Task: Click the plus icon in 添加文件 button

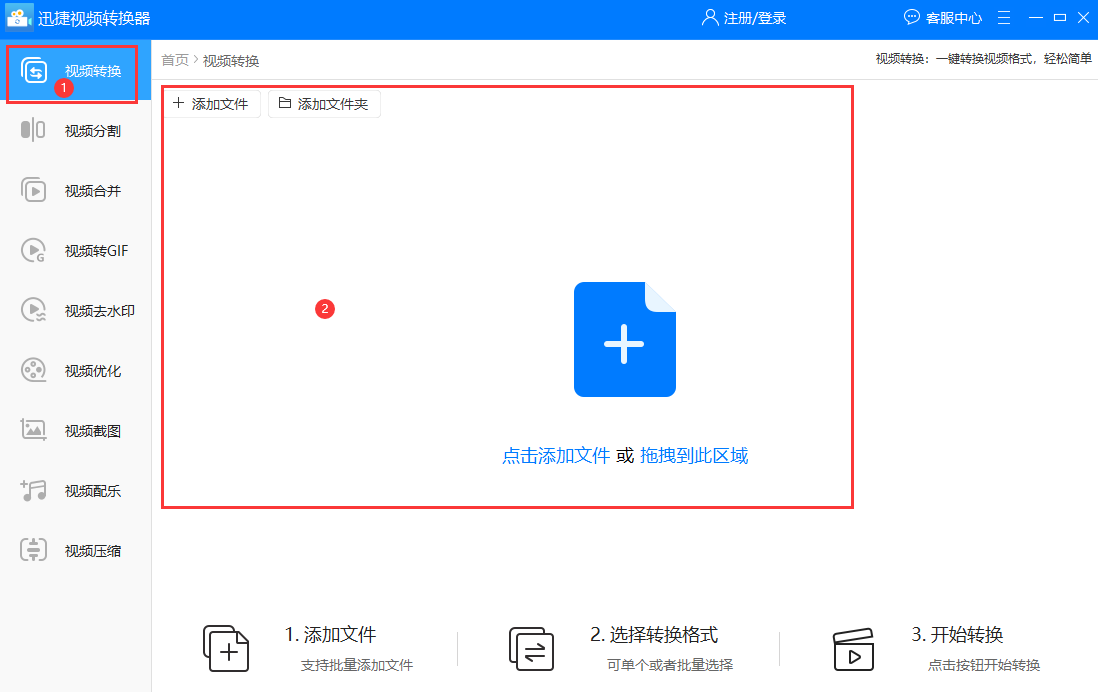Action: pos(179,103)
